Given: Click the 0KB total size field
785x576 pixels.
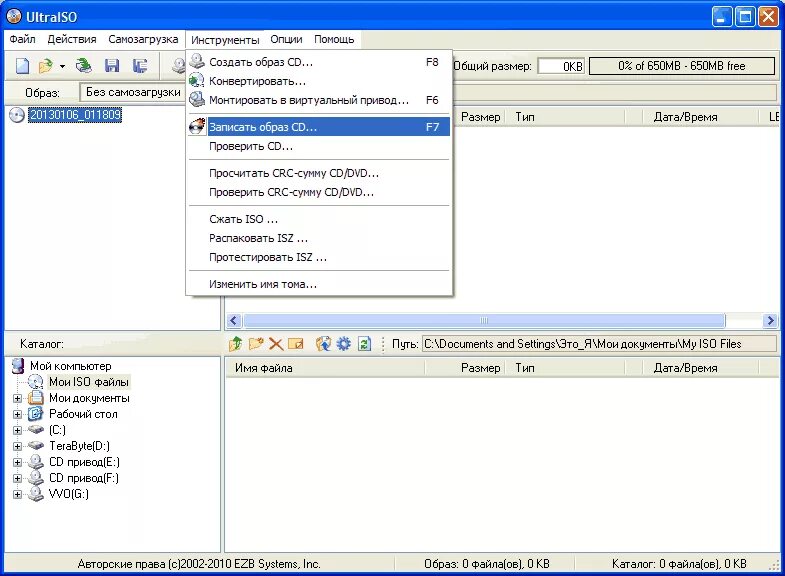Looking at the screenshot, I should click(561, 66).
